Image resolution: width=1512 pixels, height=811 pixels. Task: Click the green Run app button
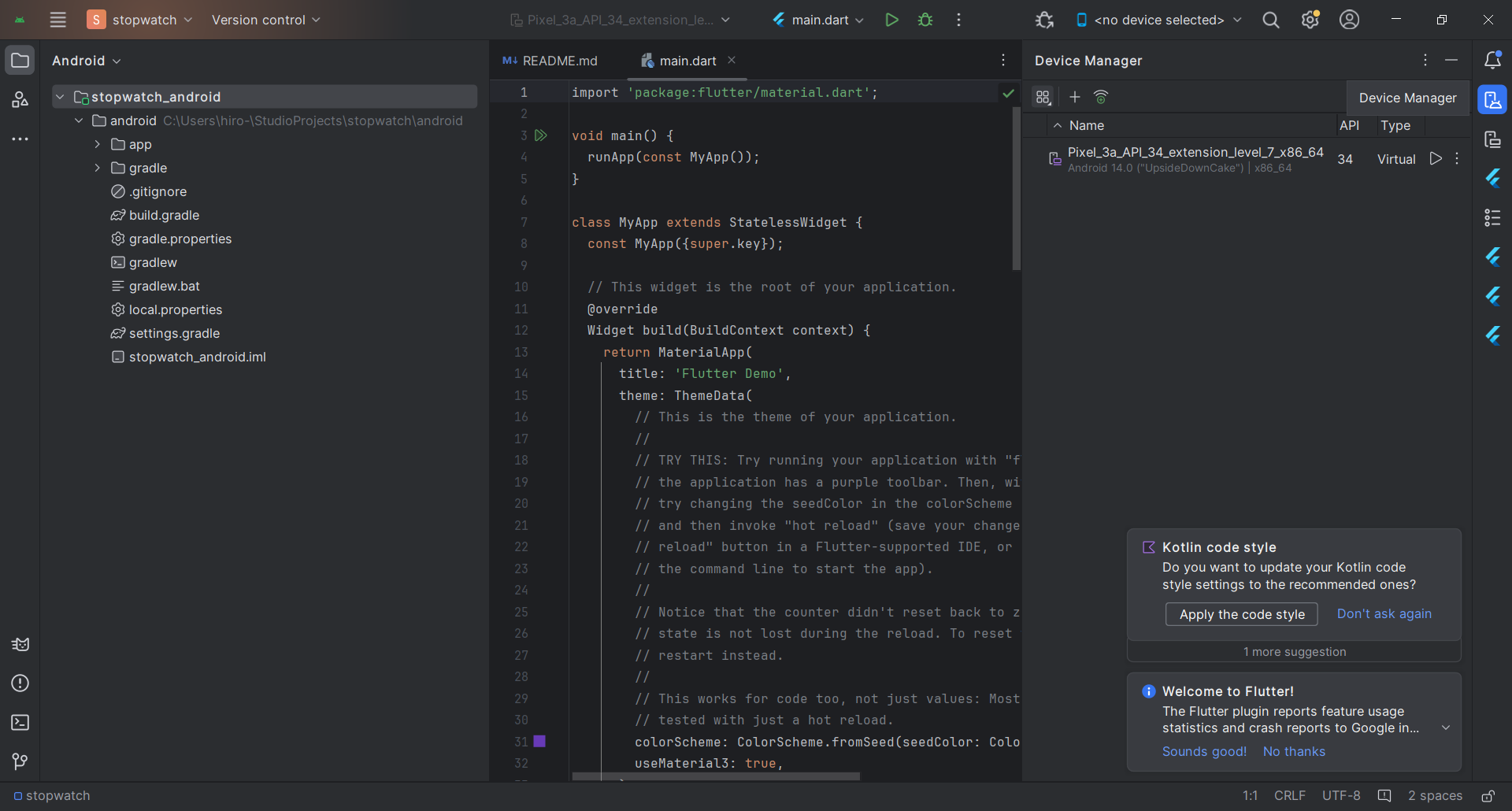pos(891,20)
